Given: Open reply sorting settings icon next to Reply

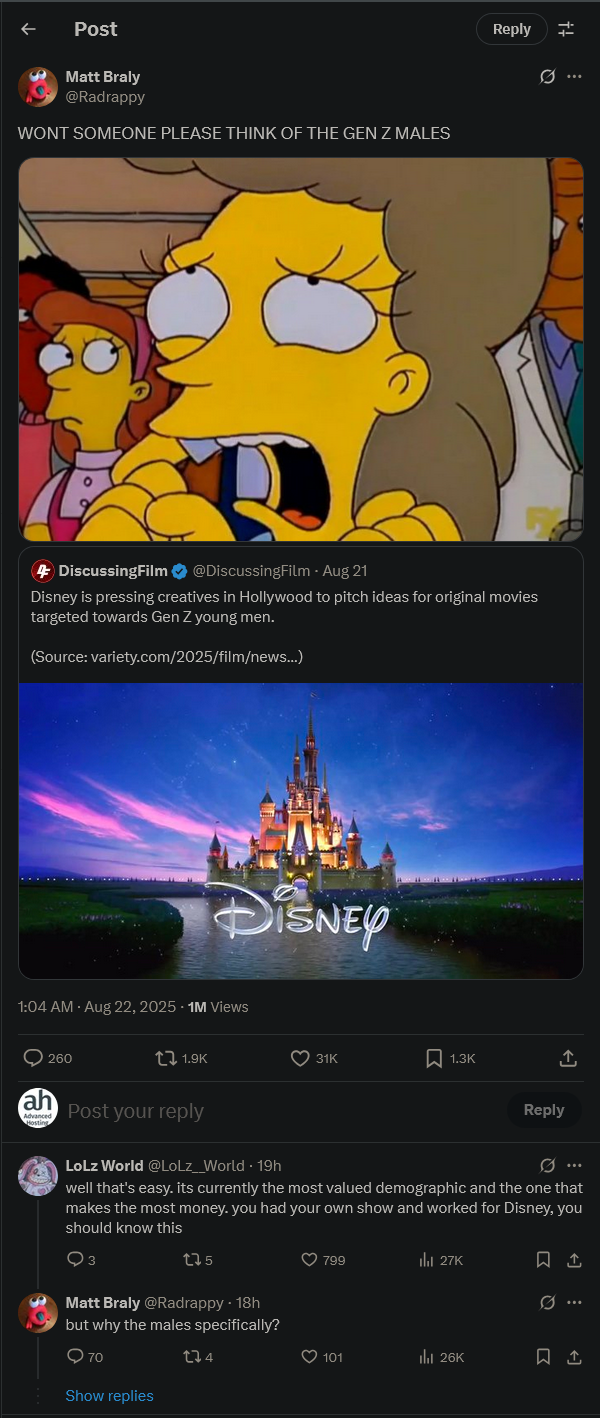Looking at the screenshot, I should click(x=566, y=29).
